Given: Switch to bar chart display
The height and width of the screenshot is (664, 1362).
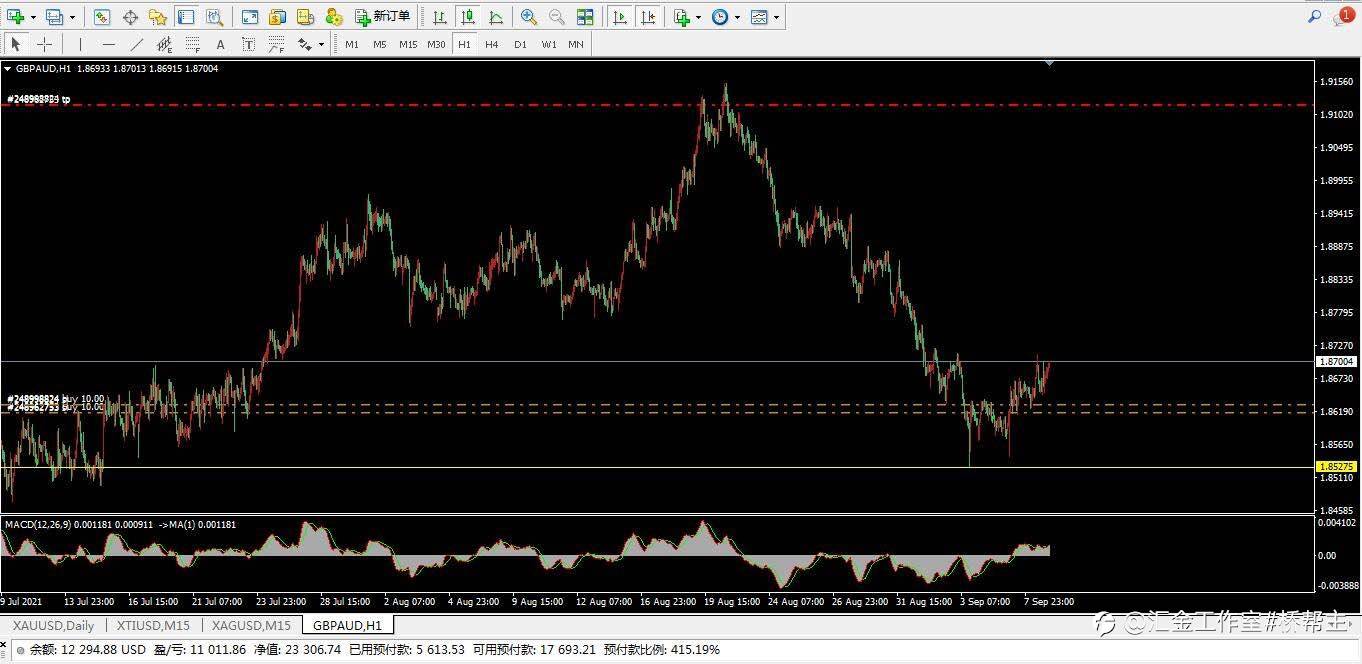Looking at the screenshot, I should tap(439, 17).
